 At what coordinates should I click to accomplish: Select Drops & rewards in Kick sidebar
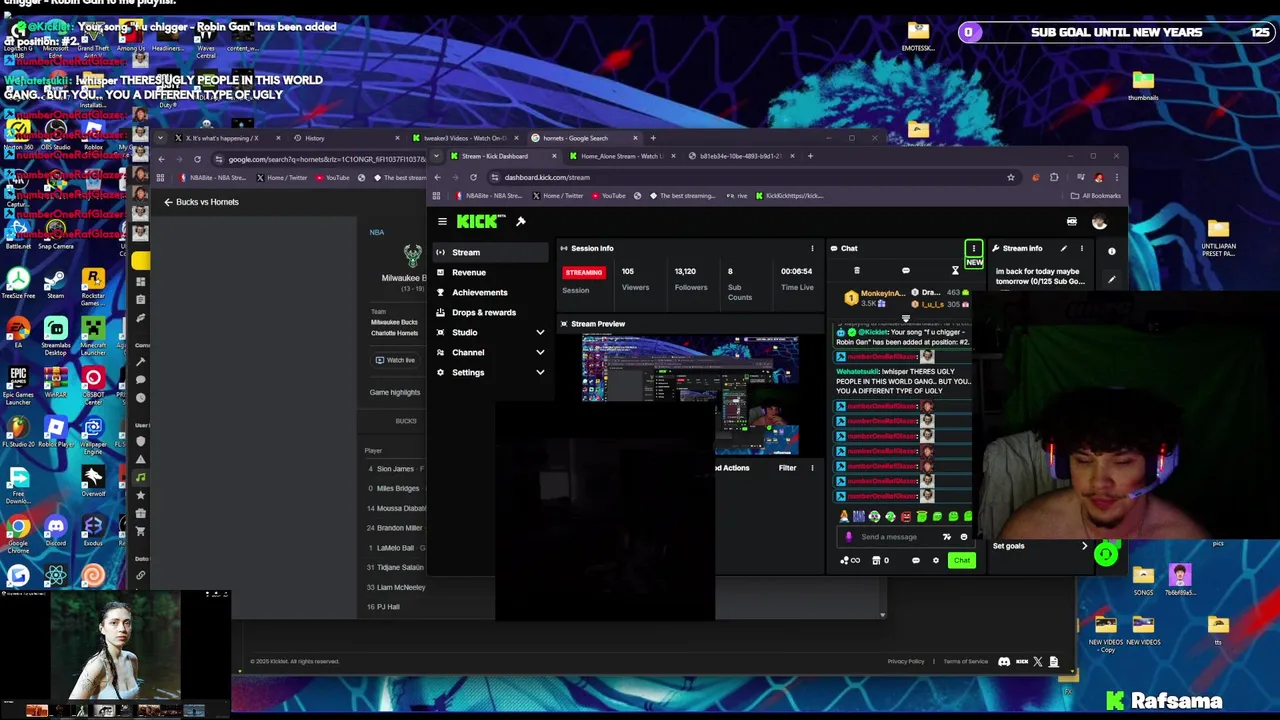[x=491, y=312]
